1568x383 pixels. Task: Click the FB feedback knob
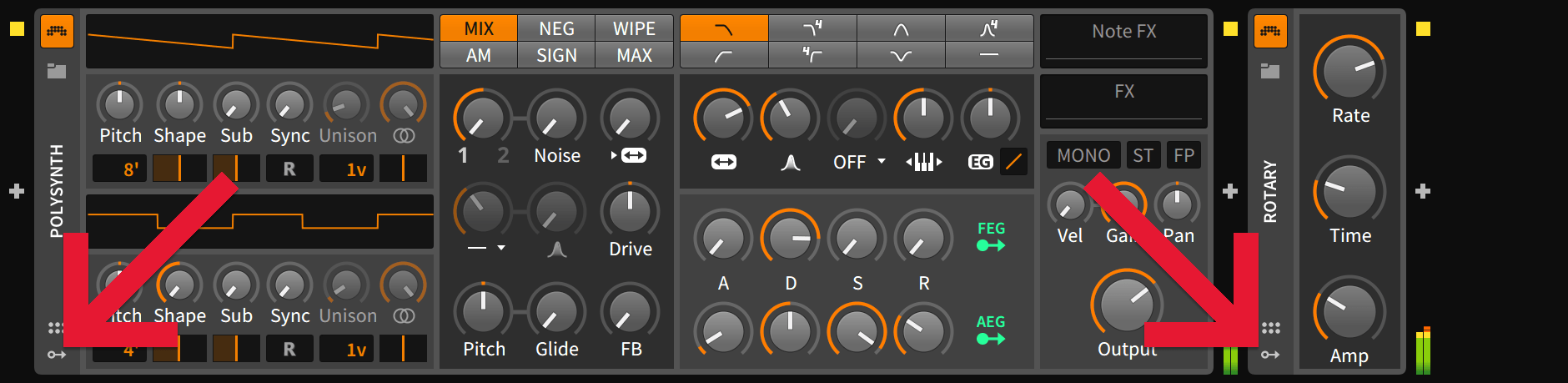pos(630,311)
